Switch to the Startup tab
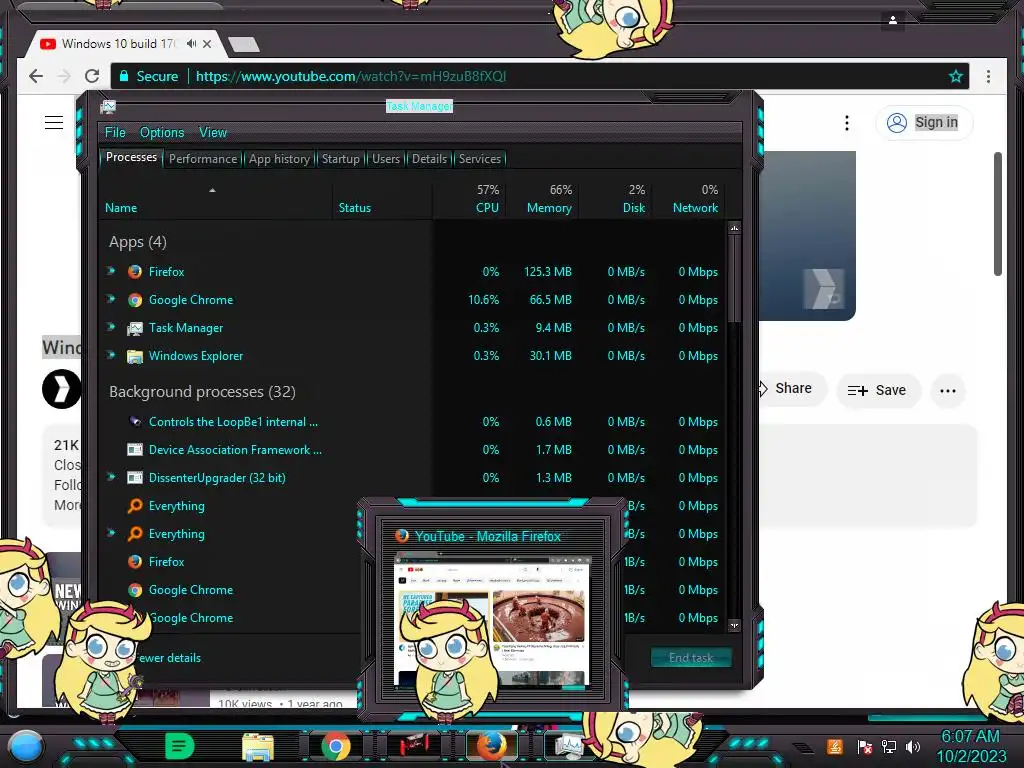The width and height of the screenshot is (1024, 768). pos(340,159)
